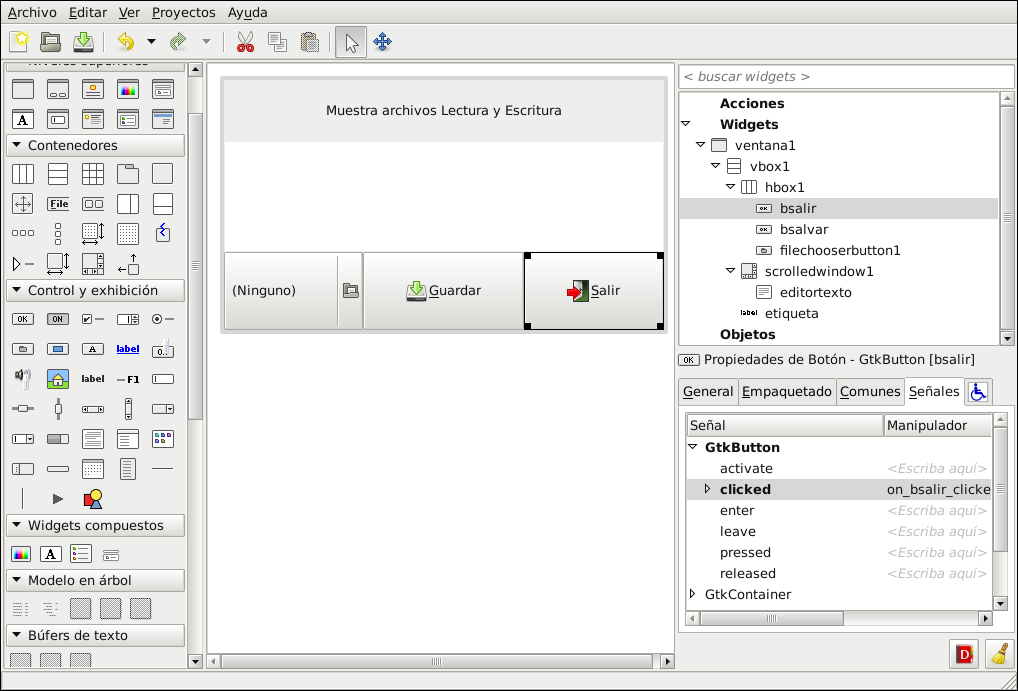Pick the Calendar widget in palette

coord(93,469)
